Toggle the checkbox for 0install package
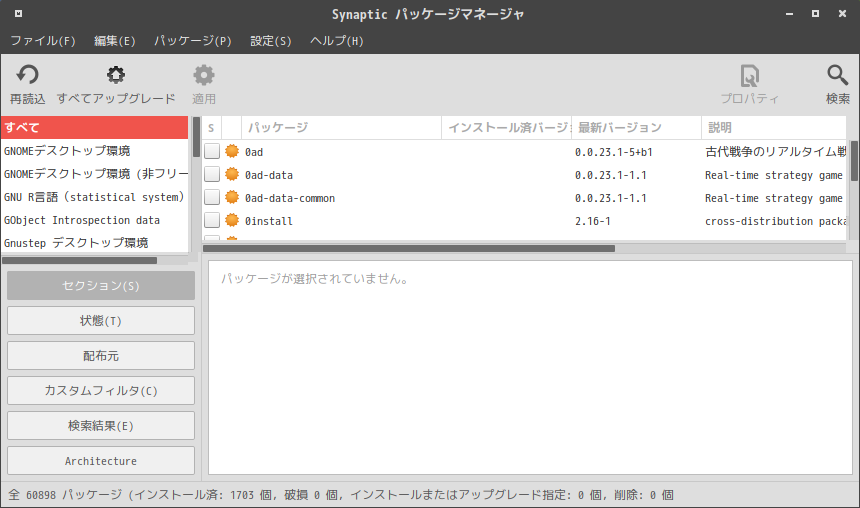Viewport: 860px width, 508px height. click(212, 220)
